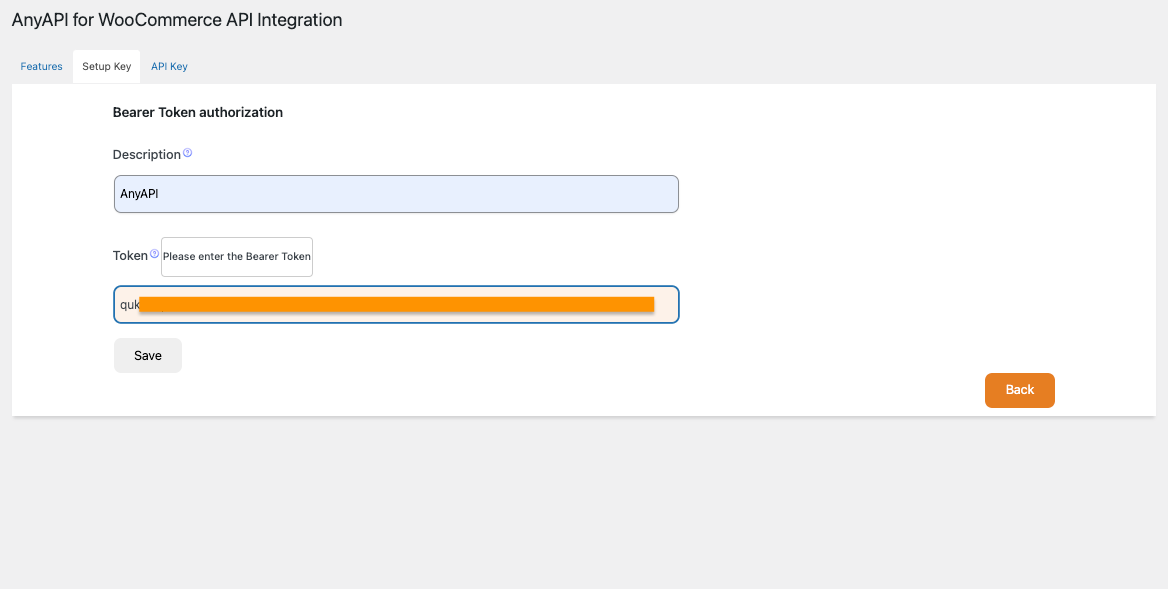
Task: Click the 'Token' field label
Action: [130, 256]
